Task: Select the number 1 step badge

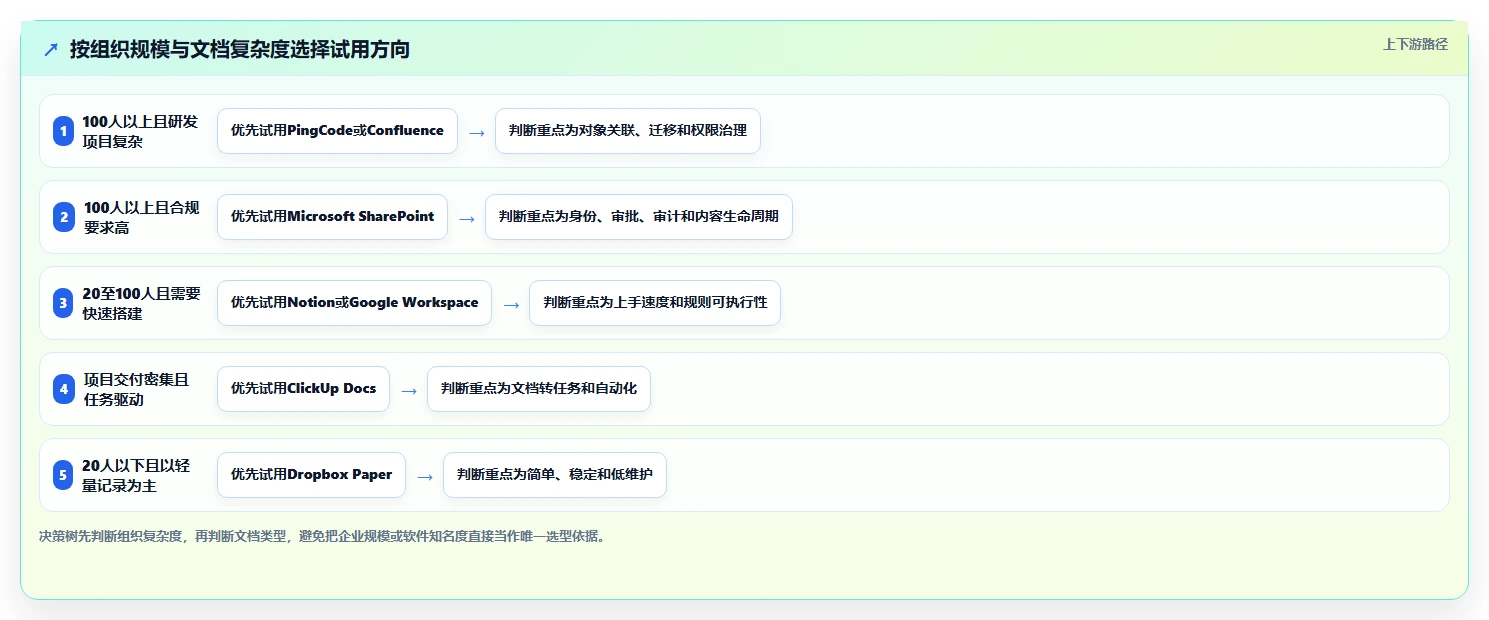Action: (64, 131)
